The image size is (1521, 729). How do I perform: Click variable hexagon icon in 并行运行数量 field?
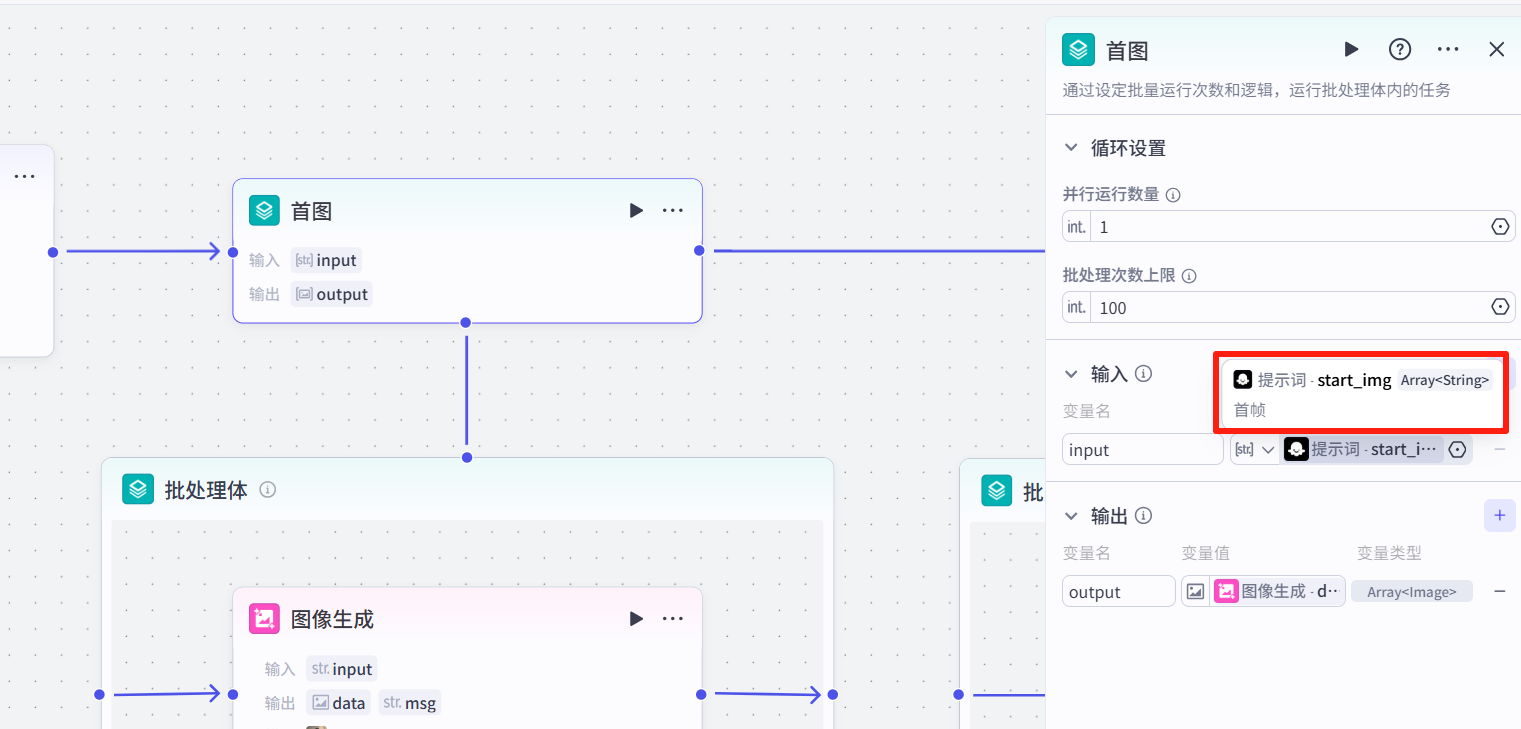pyautogui.click(x=1500, y=227)
